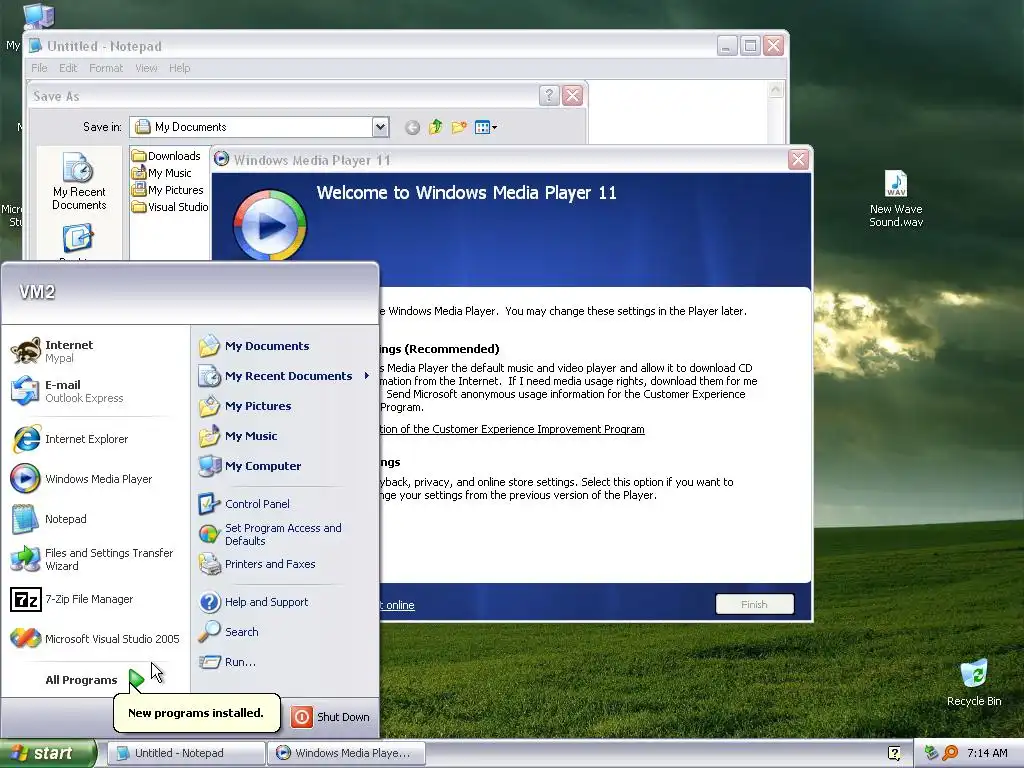
Task: Open My Music in Start menu
Action: tap(285, 436)
